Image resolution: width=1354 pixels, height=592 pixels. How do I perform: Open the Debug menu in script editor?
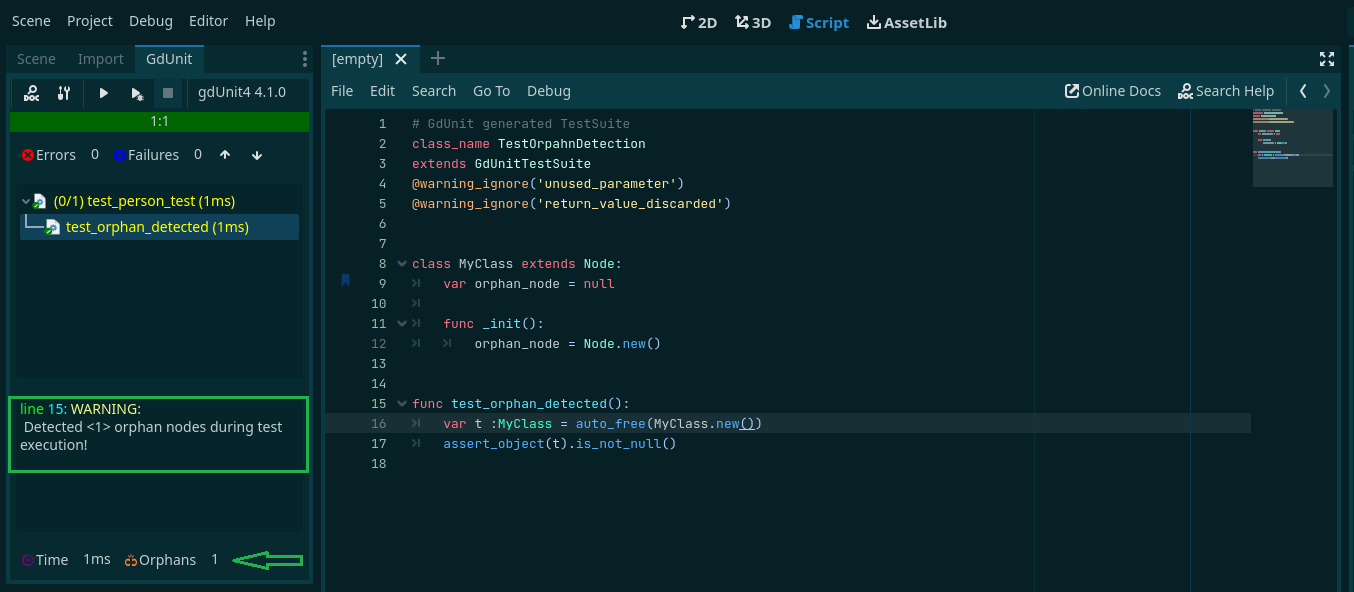coord(548,90)
